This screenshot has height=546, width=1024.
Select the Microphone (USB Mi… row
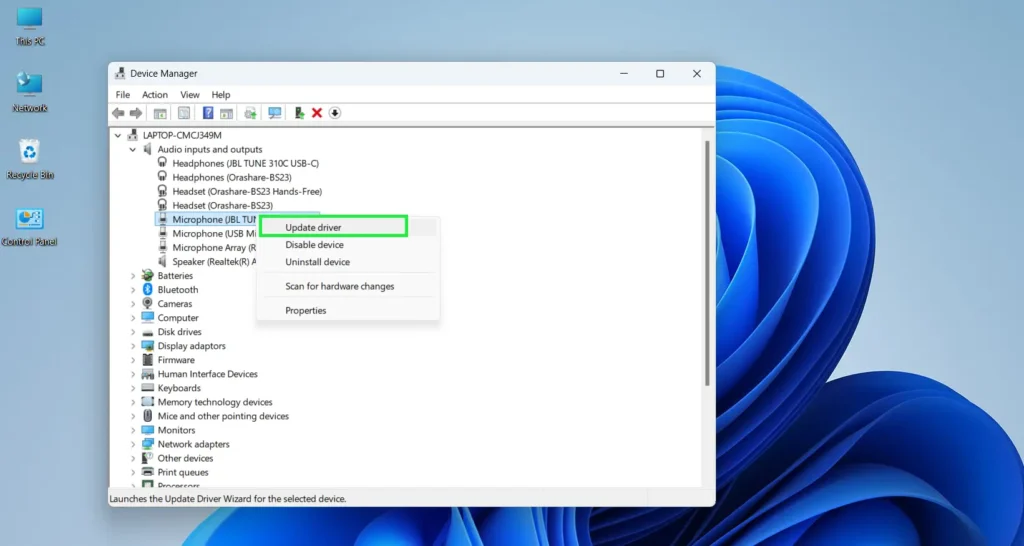[208, 233]
